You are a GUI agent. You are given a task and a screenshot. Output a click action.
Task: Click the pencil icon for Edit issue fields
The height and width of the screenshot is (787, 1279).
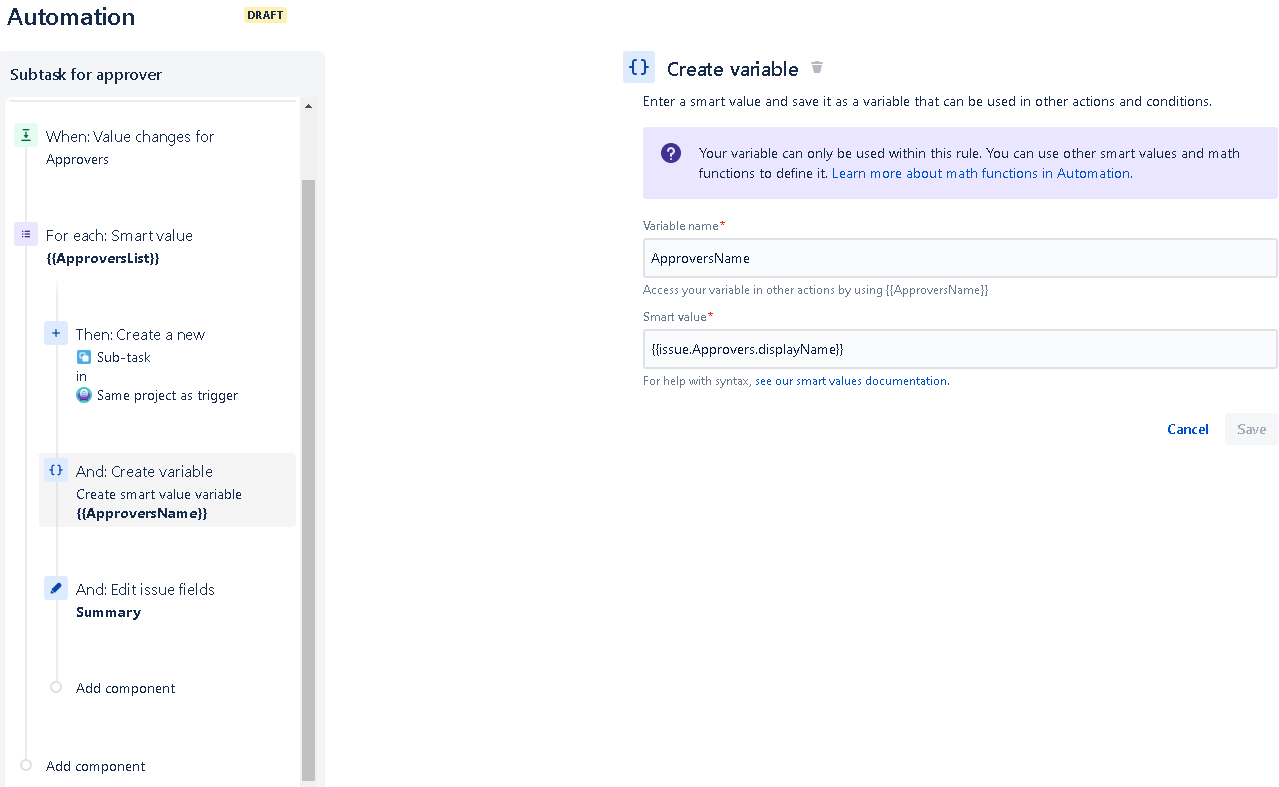56,588
